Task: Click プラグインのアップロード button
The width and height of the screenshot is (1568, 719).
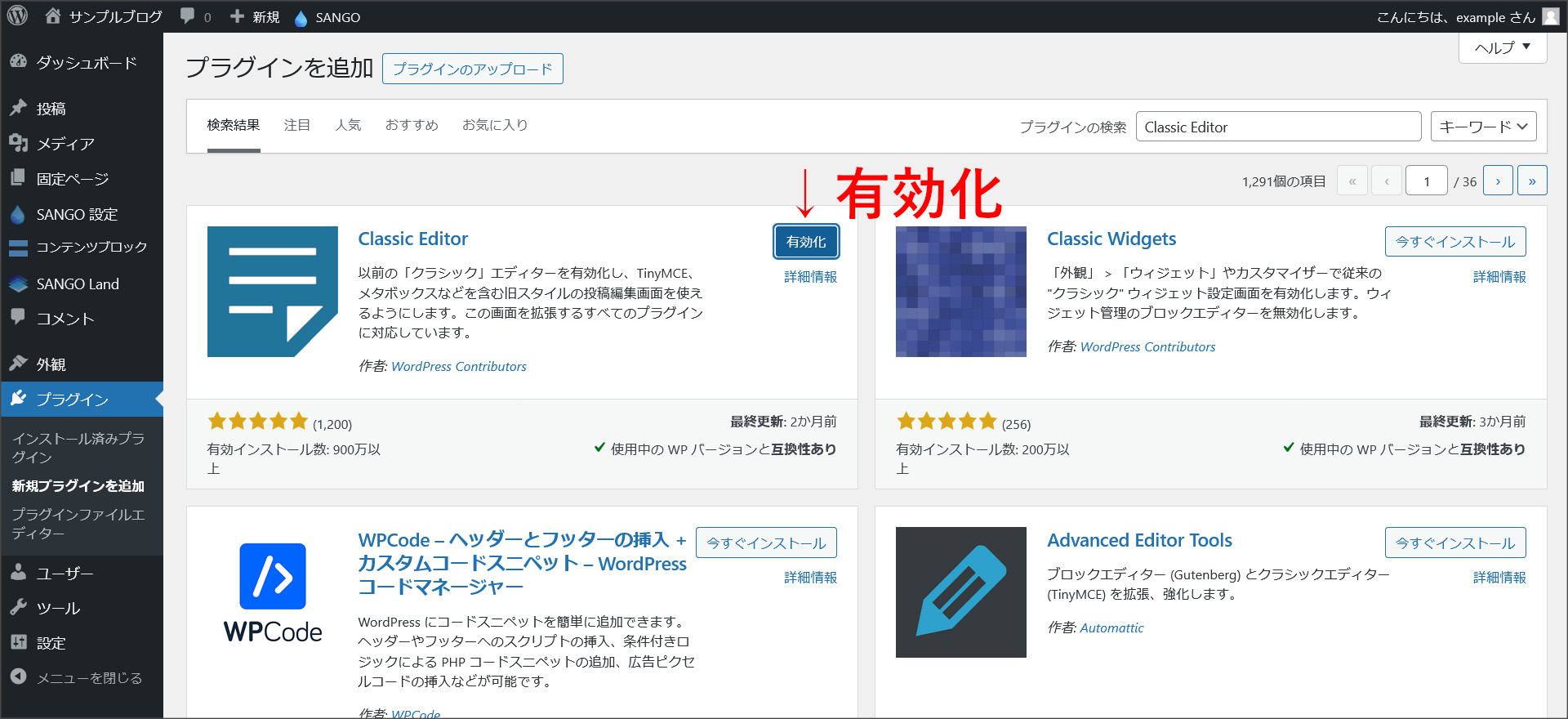Action: (x=472, y=69)
